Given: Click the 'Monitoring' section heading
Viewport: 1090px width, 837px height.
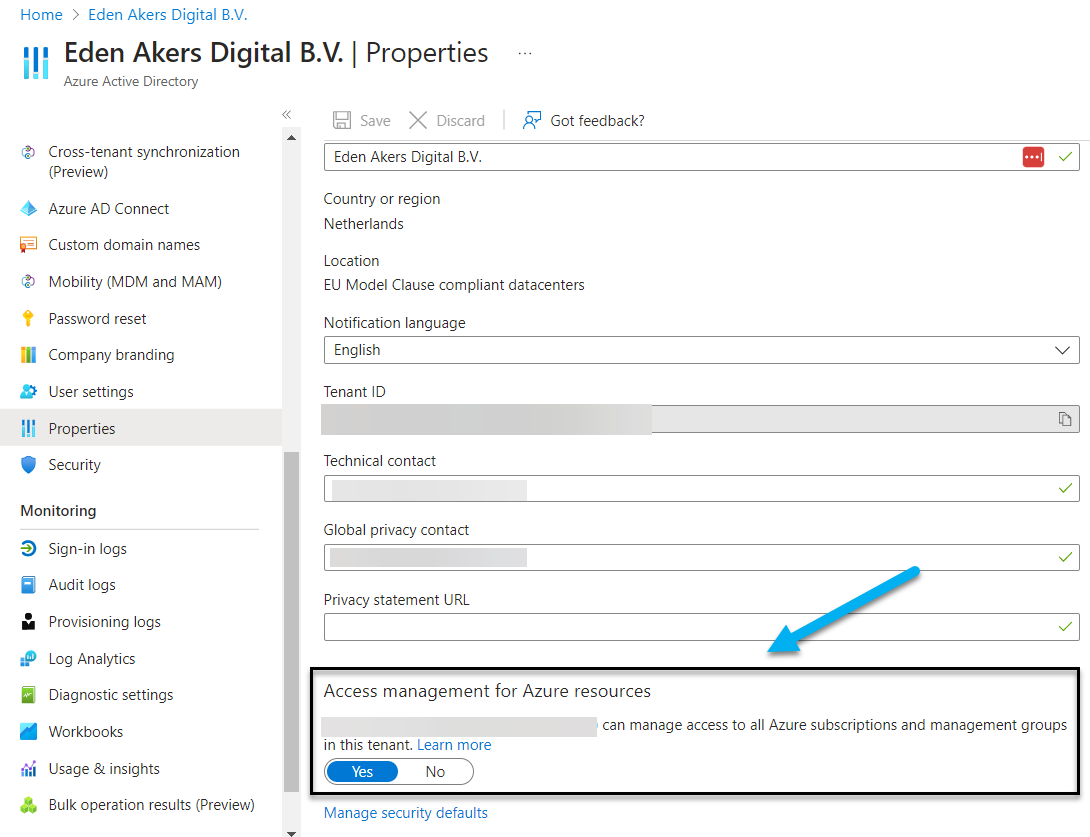Looking at the screenshot, I should 58,511.
